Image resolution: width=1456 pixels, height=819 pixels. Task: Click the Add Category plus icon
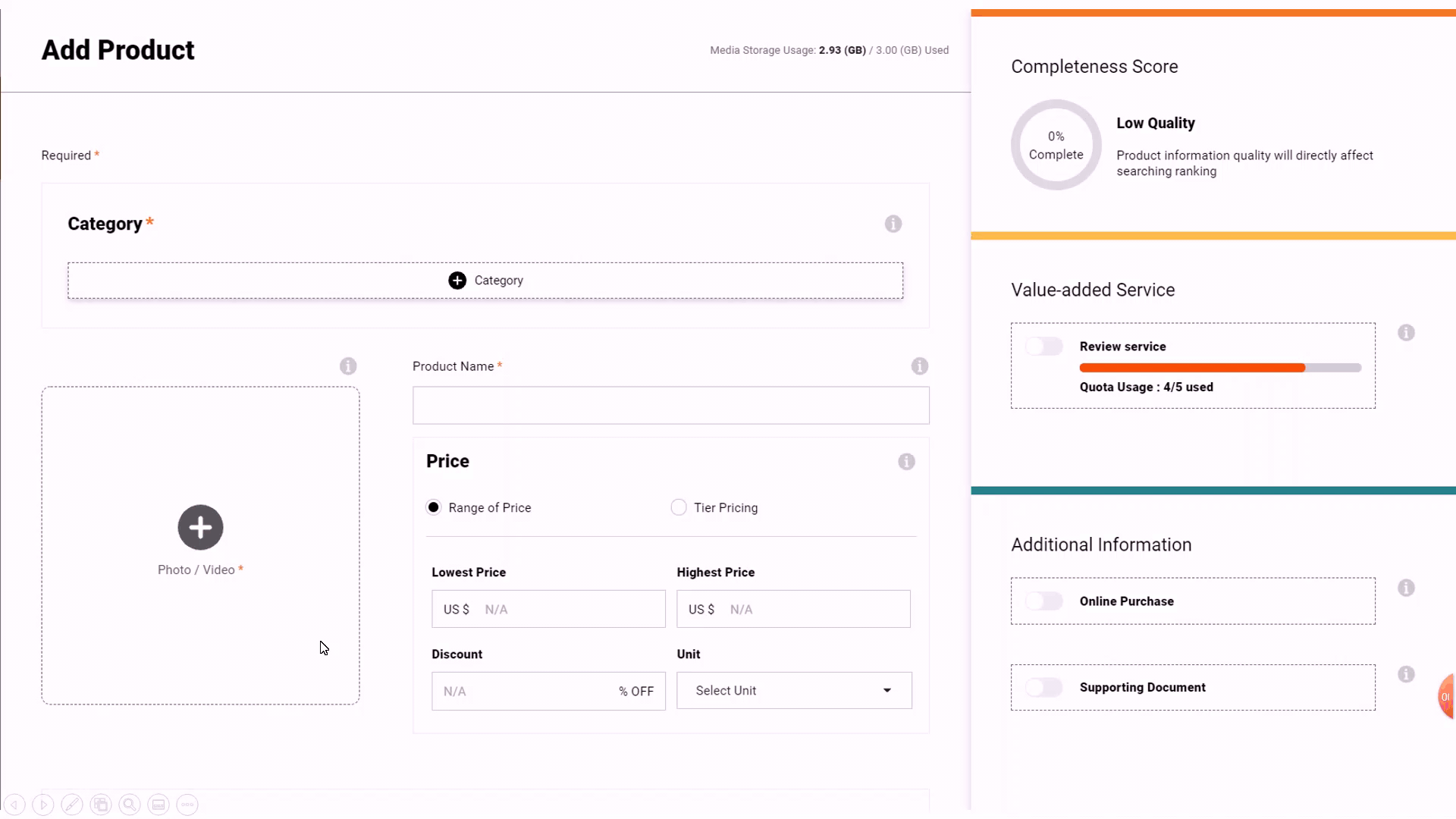(457, 280)
